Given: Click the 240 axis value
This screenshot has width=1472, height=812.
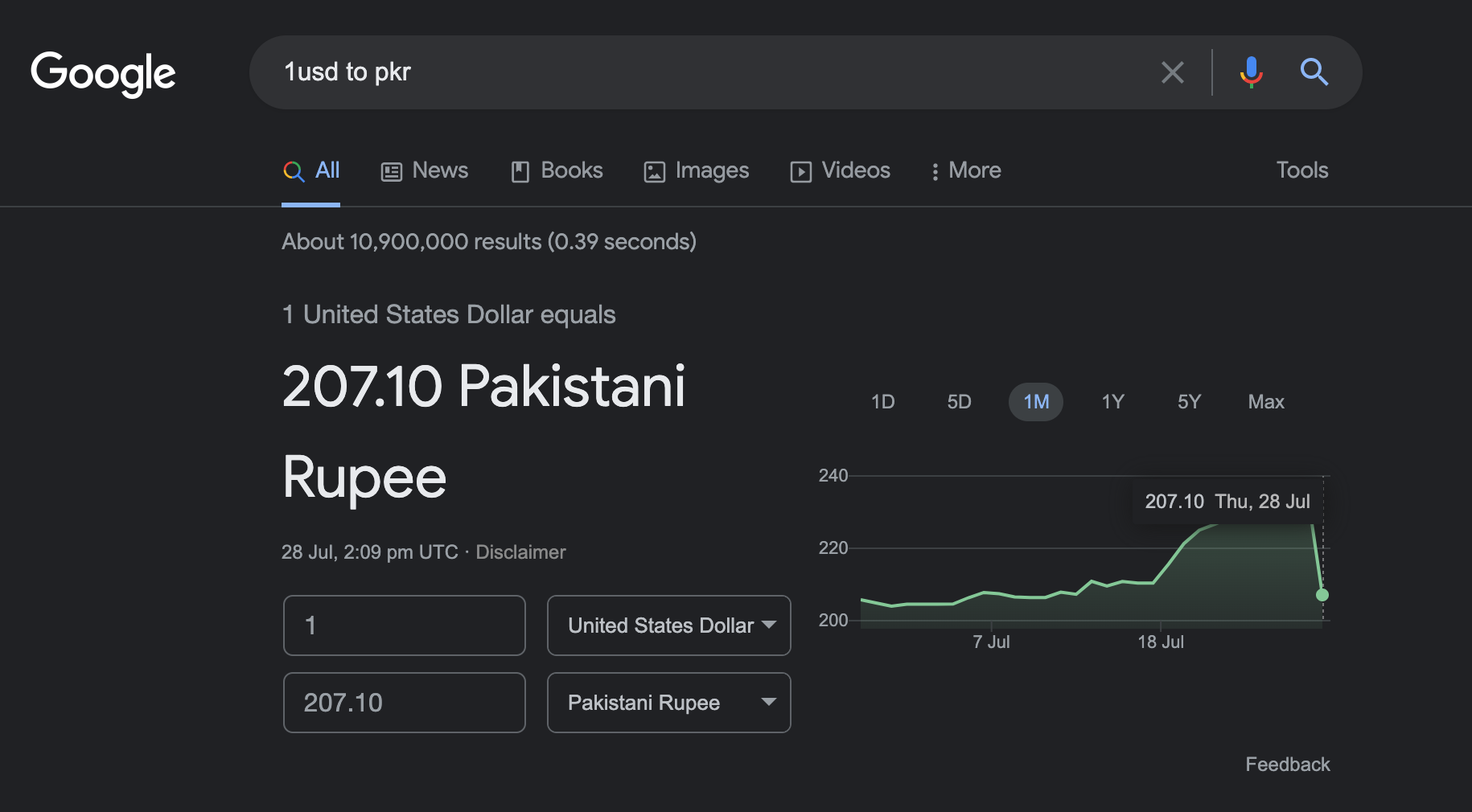Looking at the screenshot, I should [x=833, y=476].
